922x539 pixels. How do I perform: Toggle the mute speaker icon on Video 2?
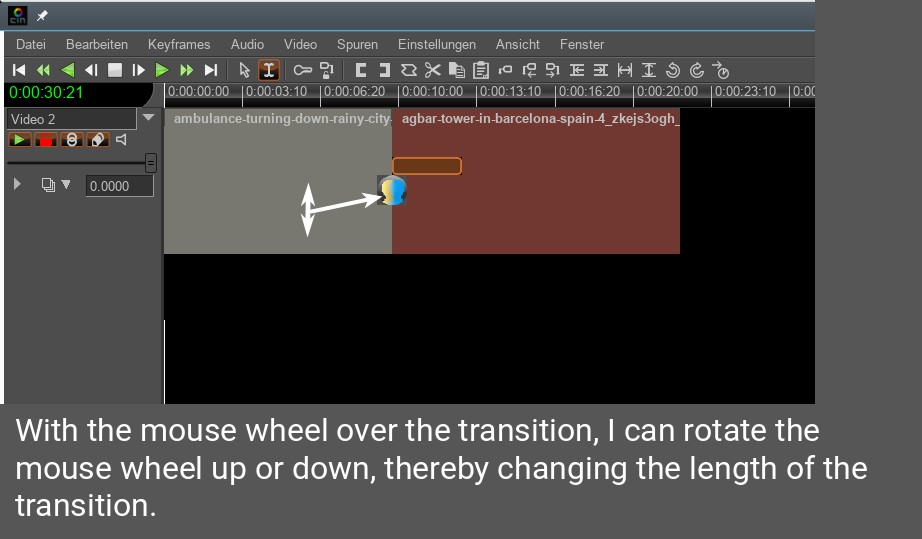122,140
